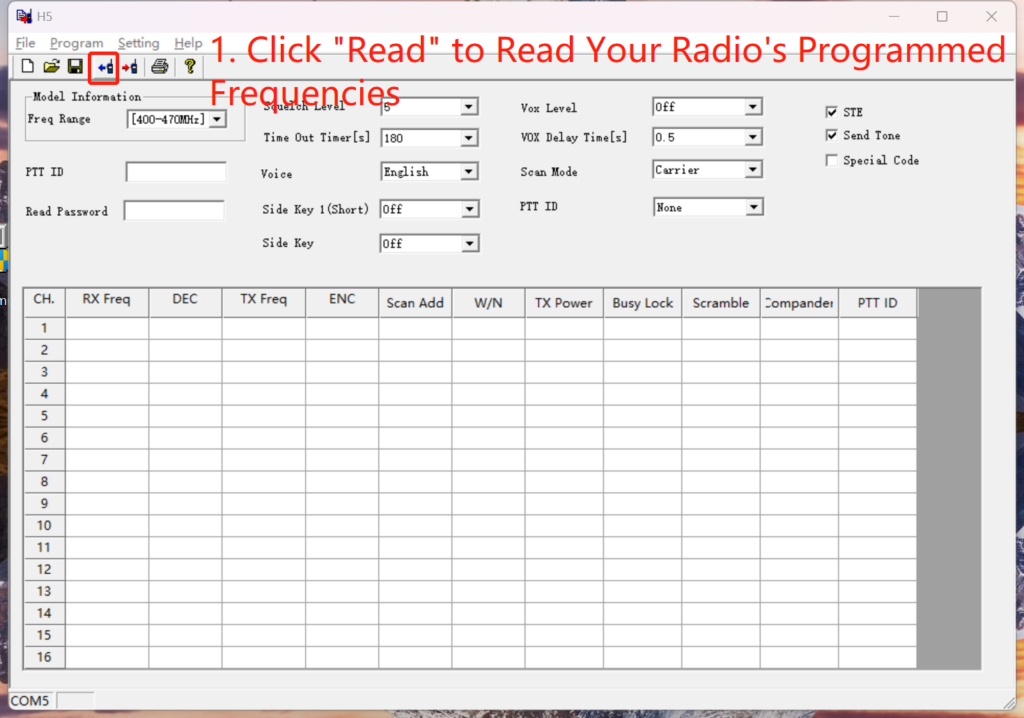The width and height of the screenshot is (1024, 718).
Task: Click the DEC column header
Action: (185, 301)
